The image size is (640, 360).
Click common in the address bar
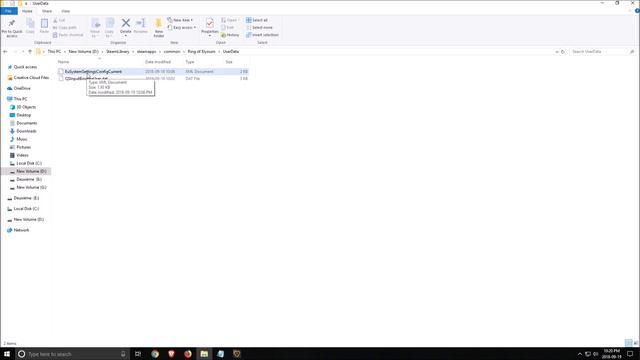(x=172, y=51)
